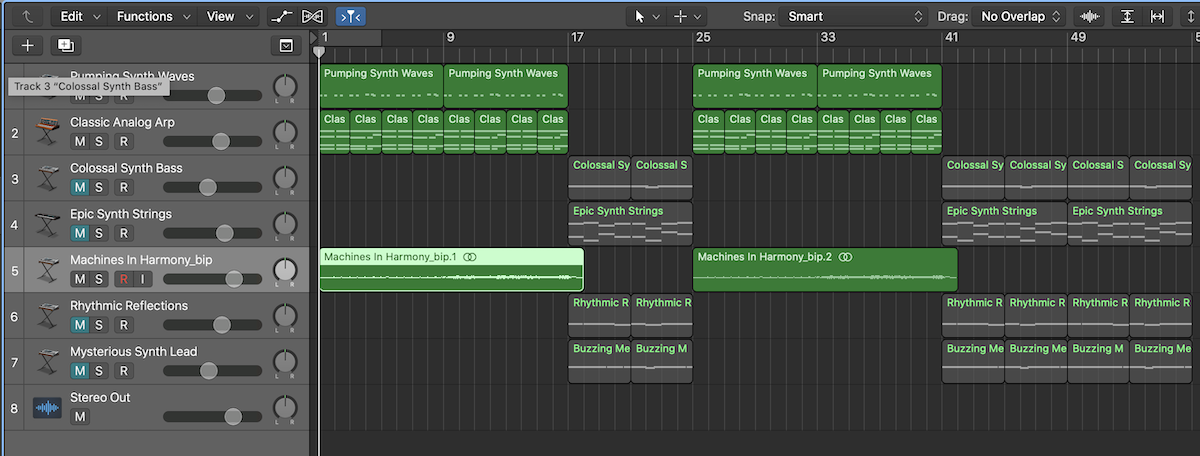Click the Mysterious Synth Lead track icon
1200x456 pixels.
click(x=47, y=361)
